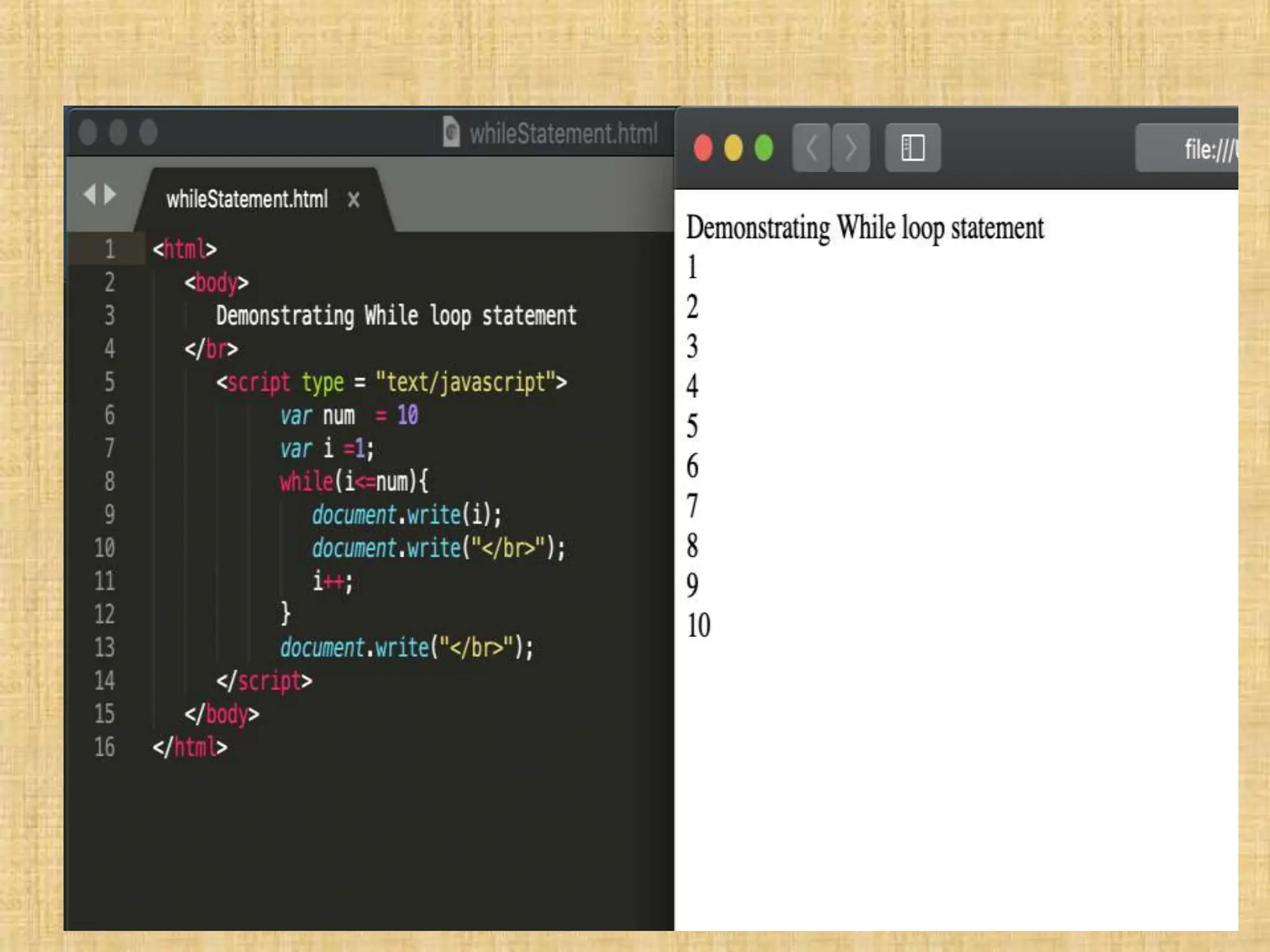This screenshot has height=952, width=1270.
Task: Click the green fullscreen button of browser
Action: coord(764,148)
